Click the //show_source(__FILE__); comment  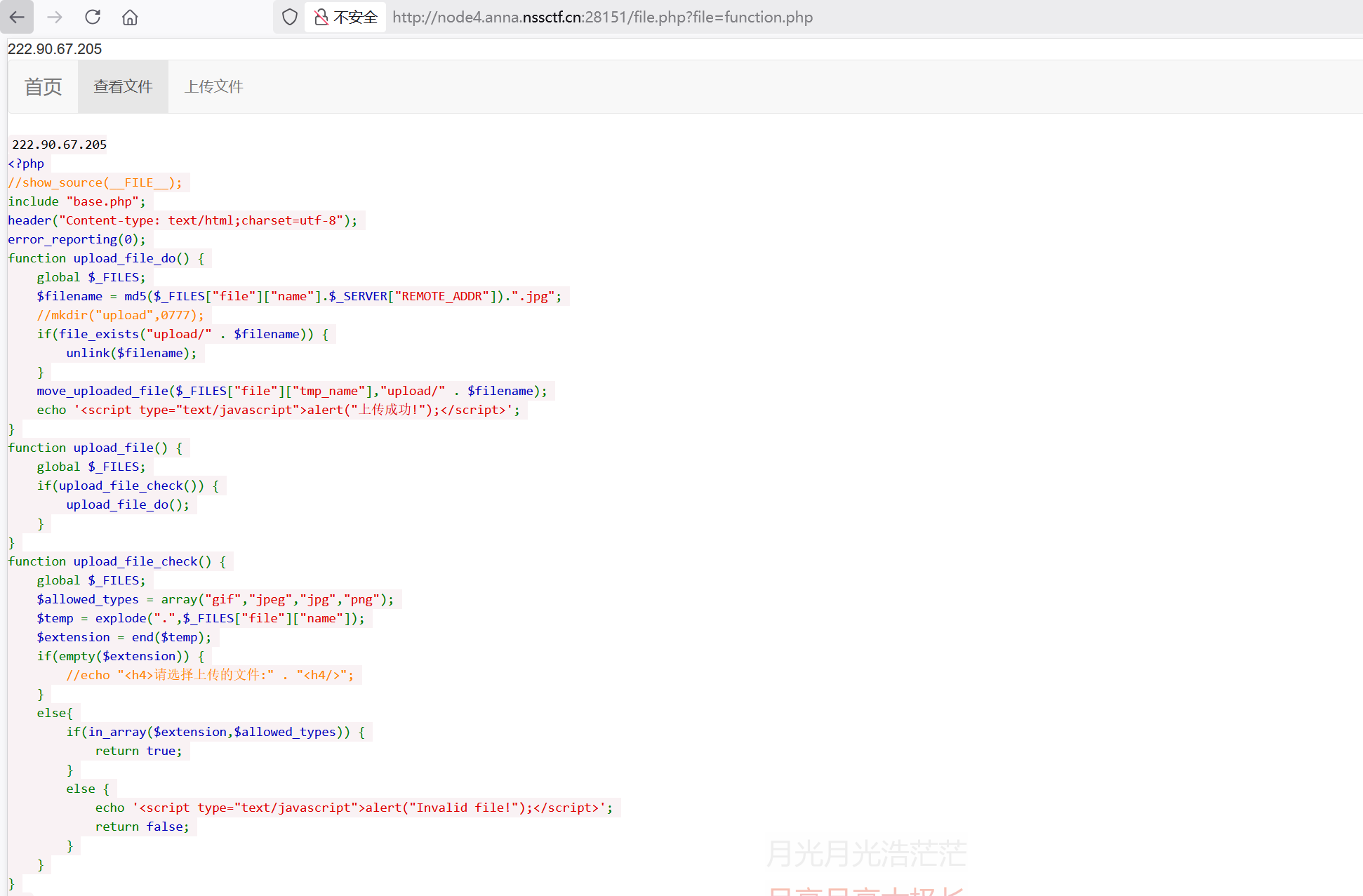click(x=95, y=182)
